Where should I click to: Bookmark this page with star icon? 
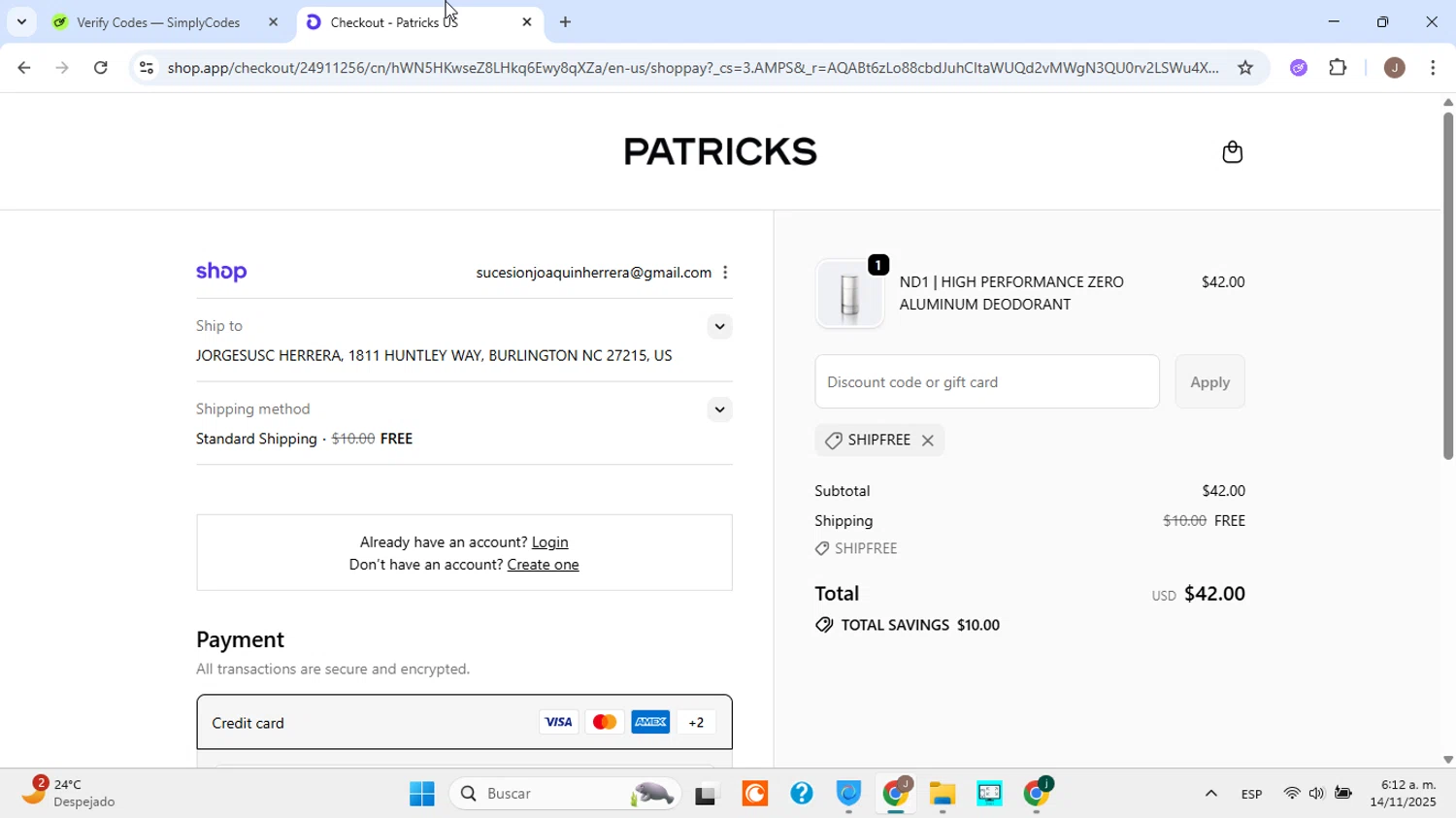1245,68
